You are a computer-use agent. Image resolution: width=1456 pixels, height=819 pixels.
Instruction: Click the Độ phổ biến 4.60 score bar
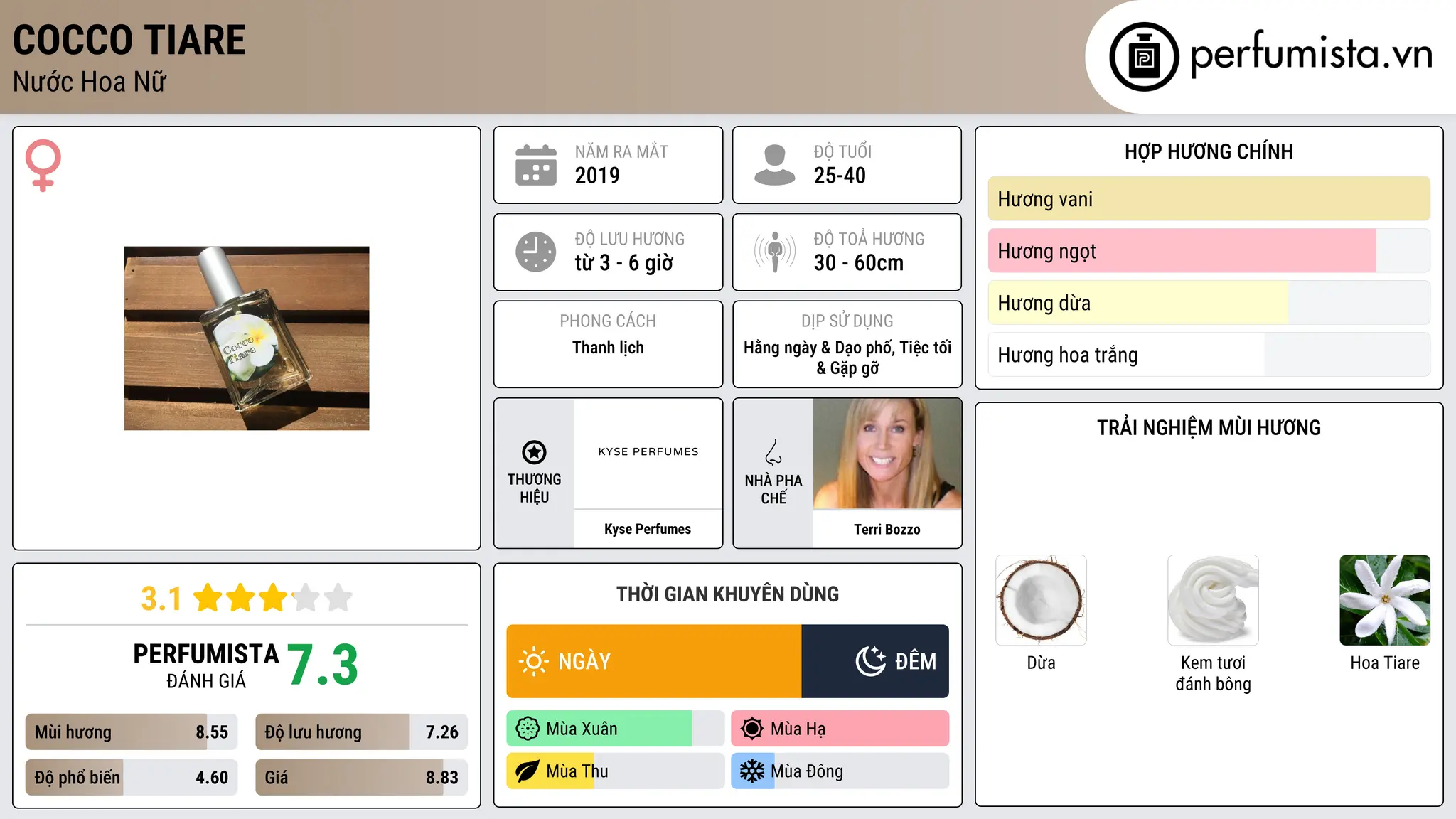(x=132, y=777)
